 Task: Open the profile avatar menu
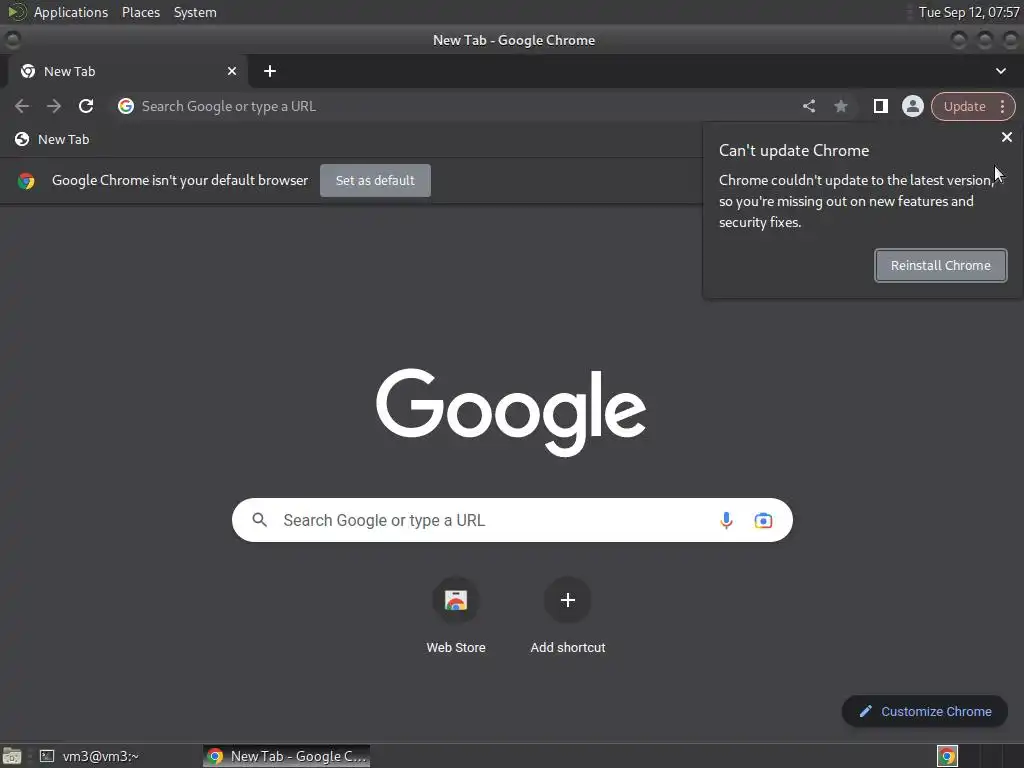click(x=912, y=106)
